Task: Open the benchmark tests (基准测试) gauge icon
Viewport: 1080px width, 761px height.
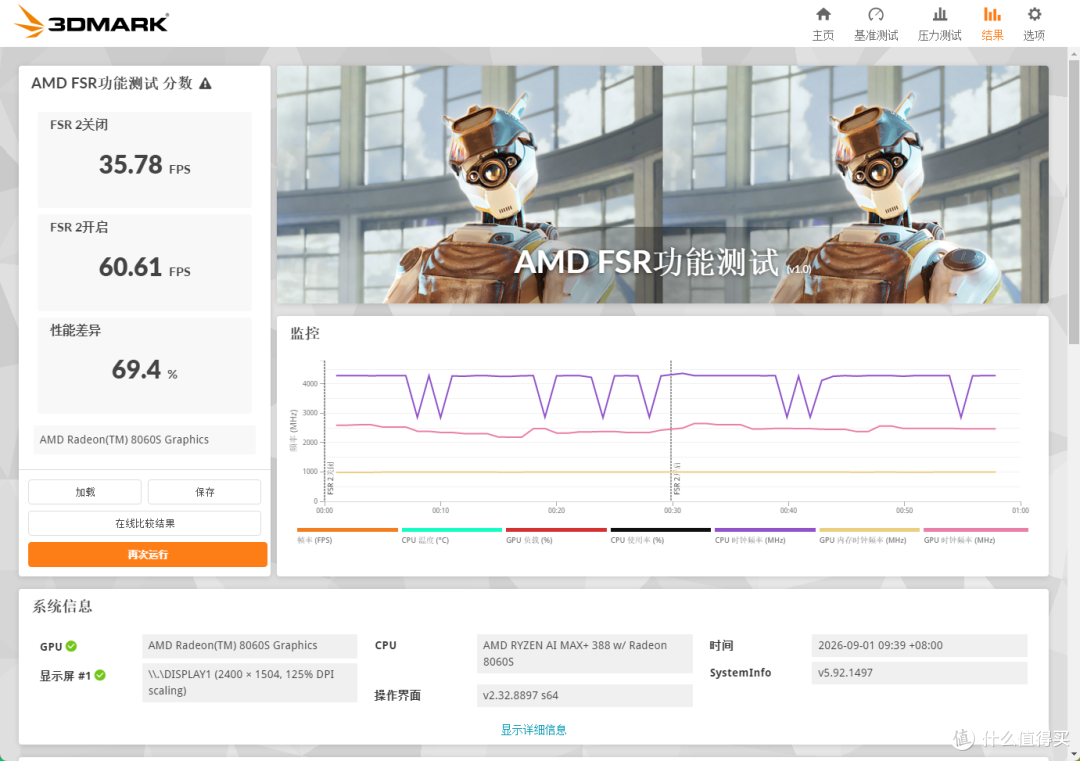Action: (875, 14)
